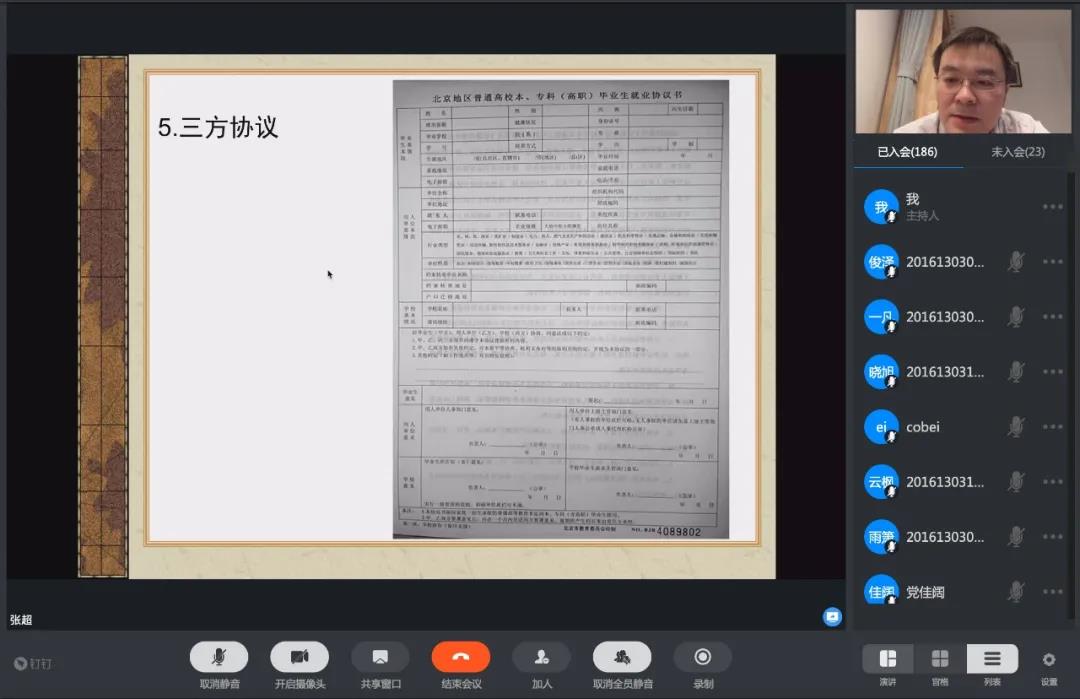
Task: Click the 一凡 participant avatar
Action: click(x=881, y=317)
